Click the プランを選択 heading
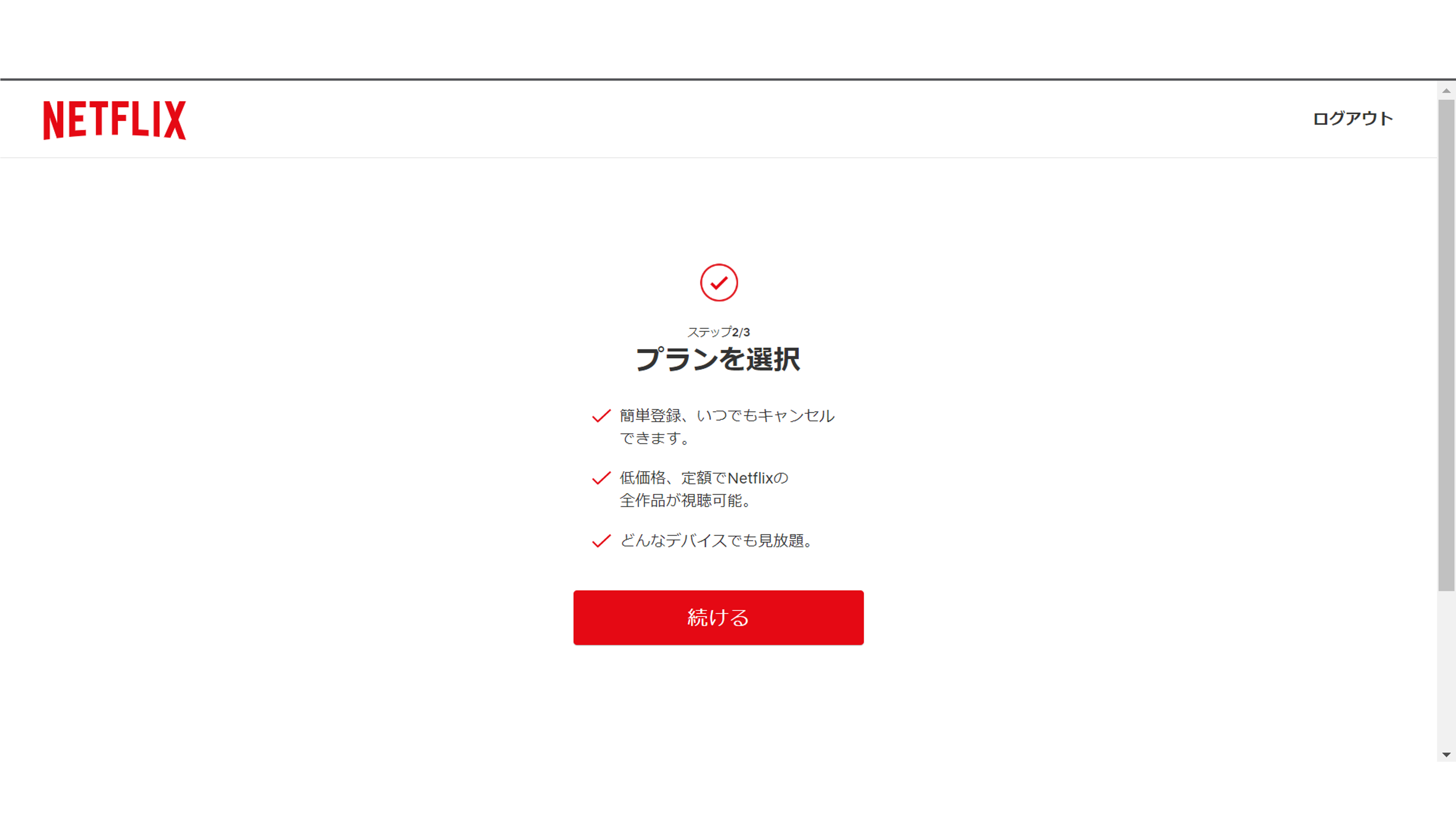 pyautogui.click(x=719, y=359)
